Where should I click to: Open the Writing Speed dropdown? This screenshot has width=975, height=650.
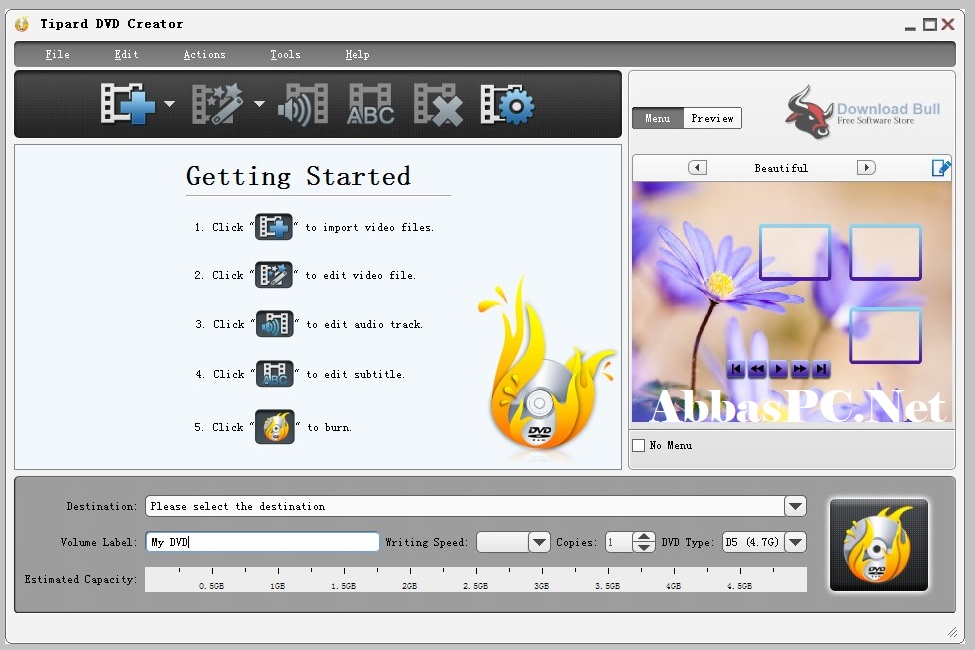[539, 542]
